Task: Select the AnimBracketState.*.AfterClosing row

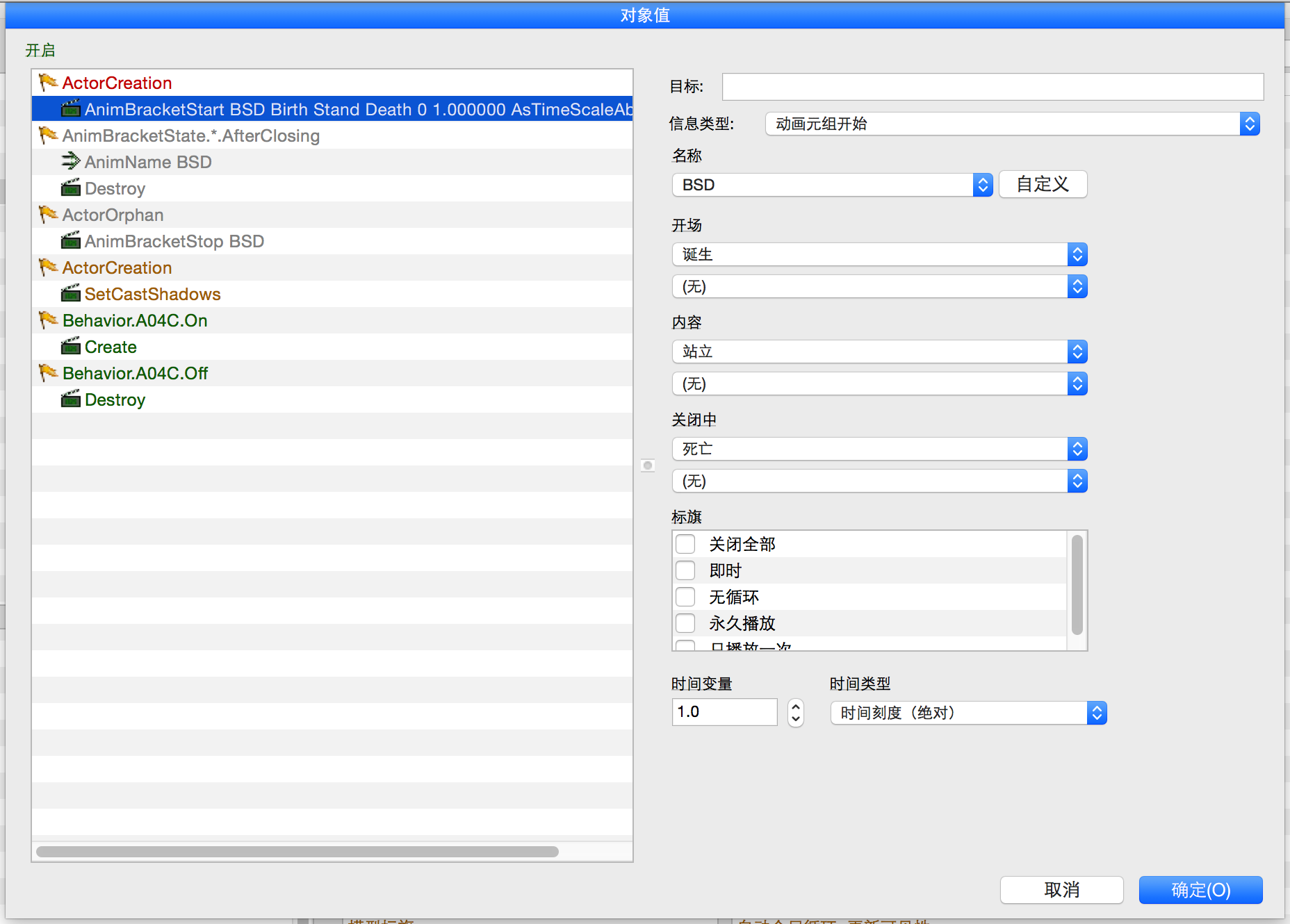Action: (x=332, y=135)
